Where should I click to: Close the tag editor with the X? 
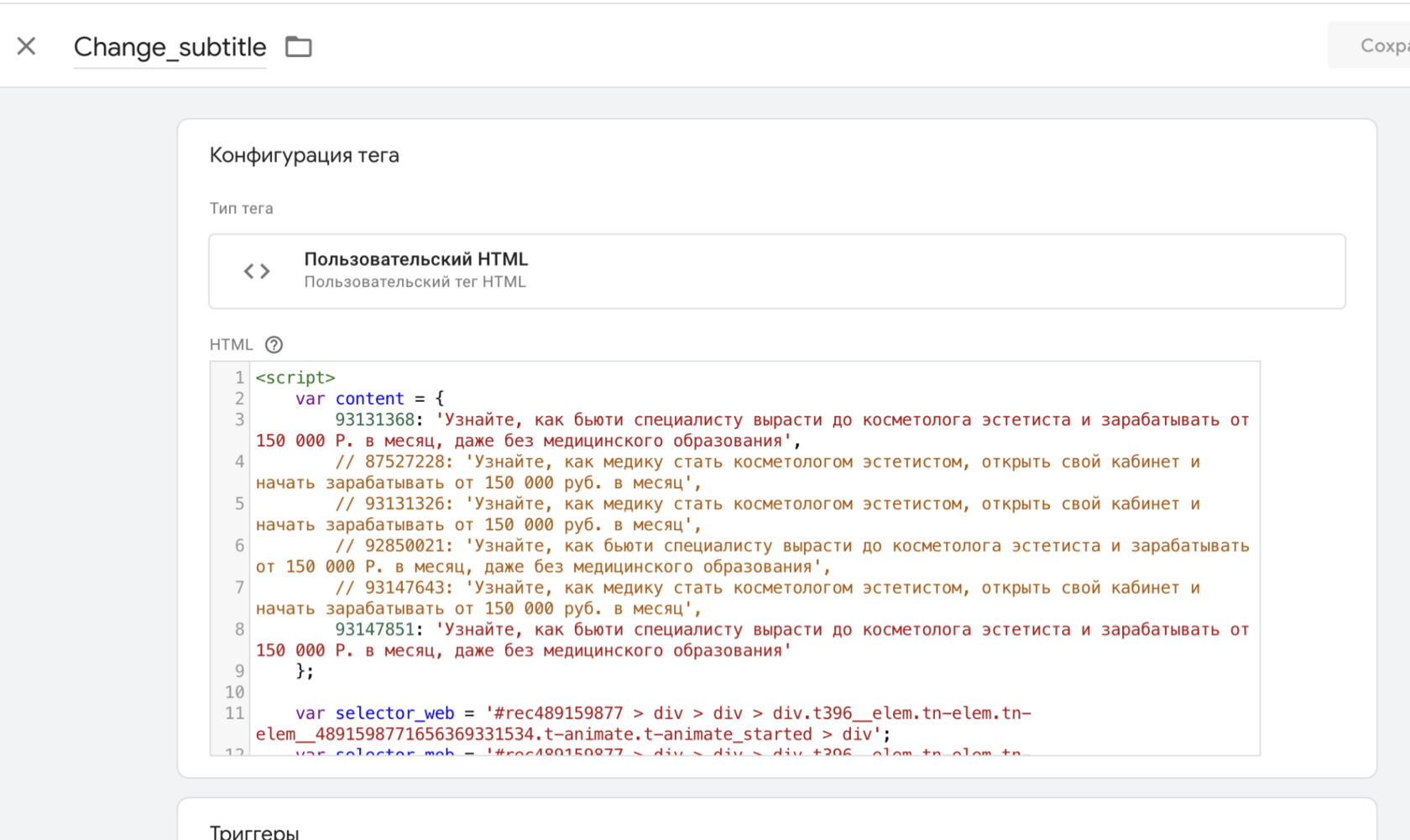[26, 46]
